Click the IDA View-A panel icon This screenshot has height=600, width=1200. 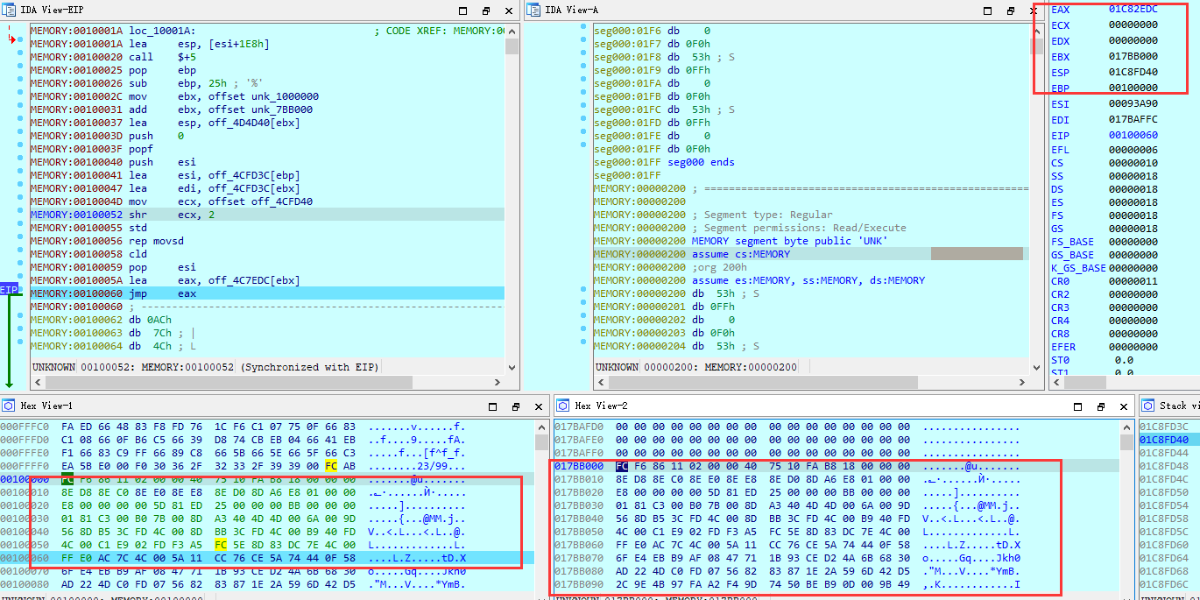(535, 10)
